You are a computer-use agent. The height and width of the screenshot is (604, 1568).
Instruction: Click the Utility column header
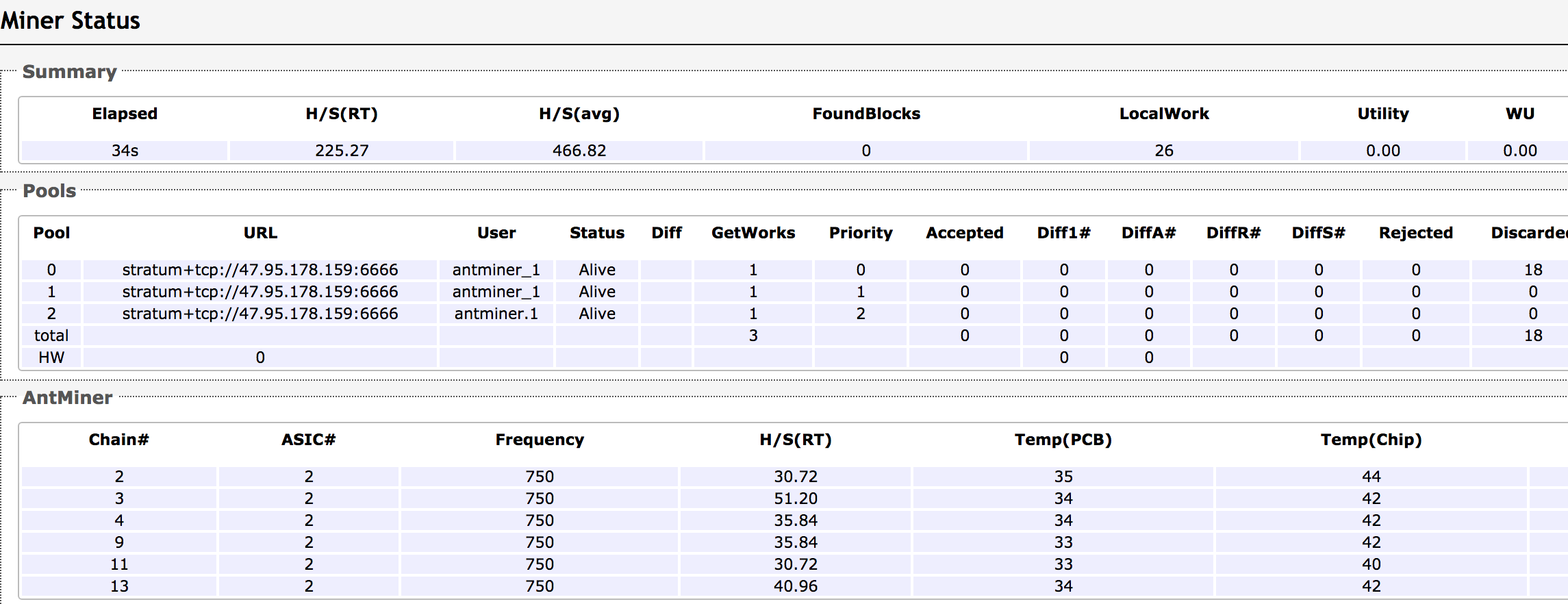pyautogui.click(x=1383, y=114)
